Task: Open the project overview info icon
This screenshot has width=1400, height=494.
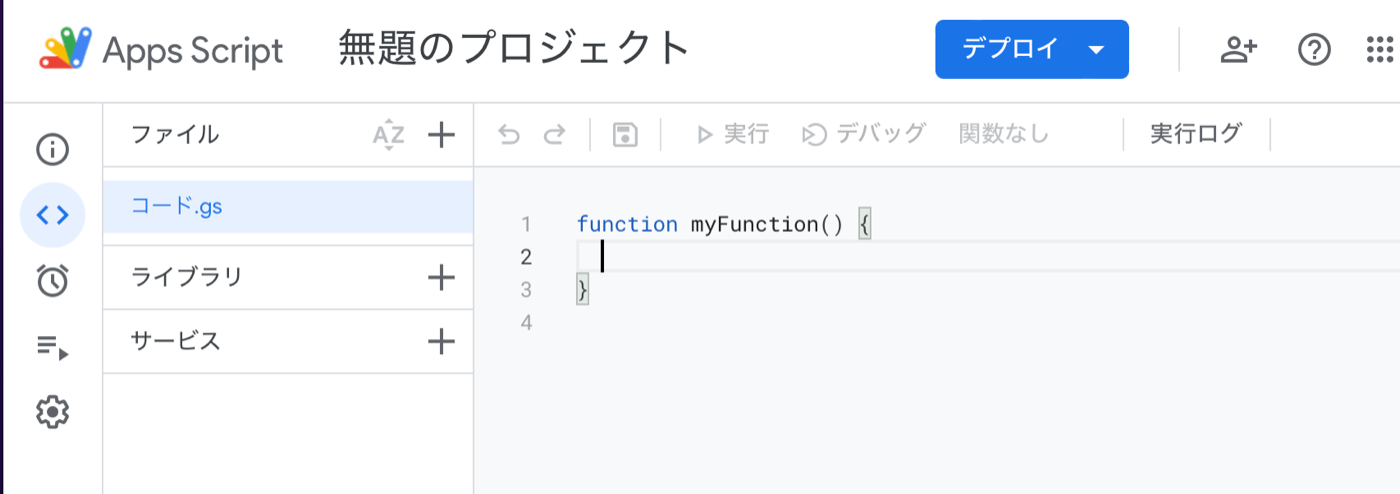Action: click(52, 150)
